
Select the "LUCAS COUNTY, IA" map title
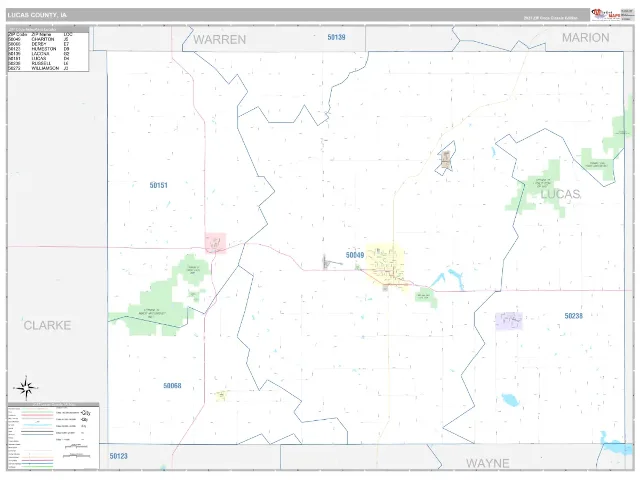37,15
